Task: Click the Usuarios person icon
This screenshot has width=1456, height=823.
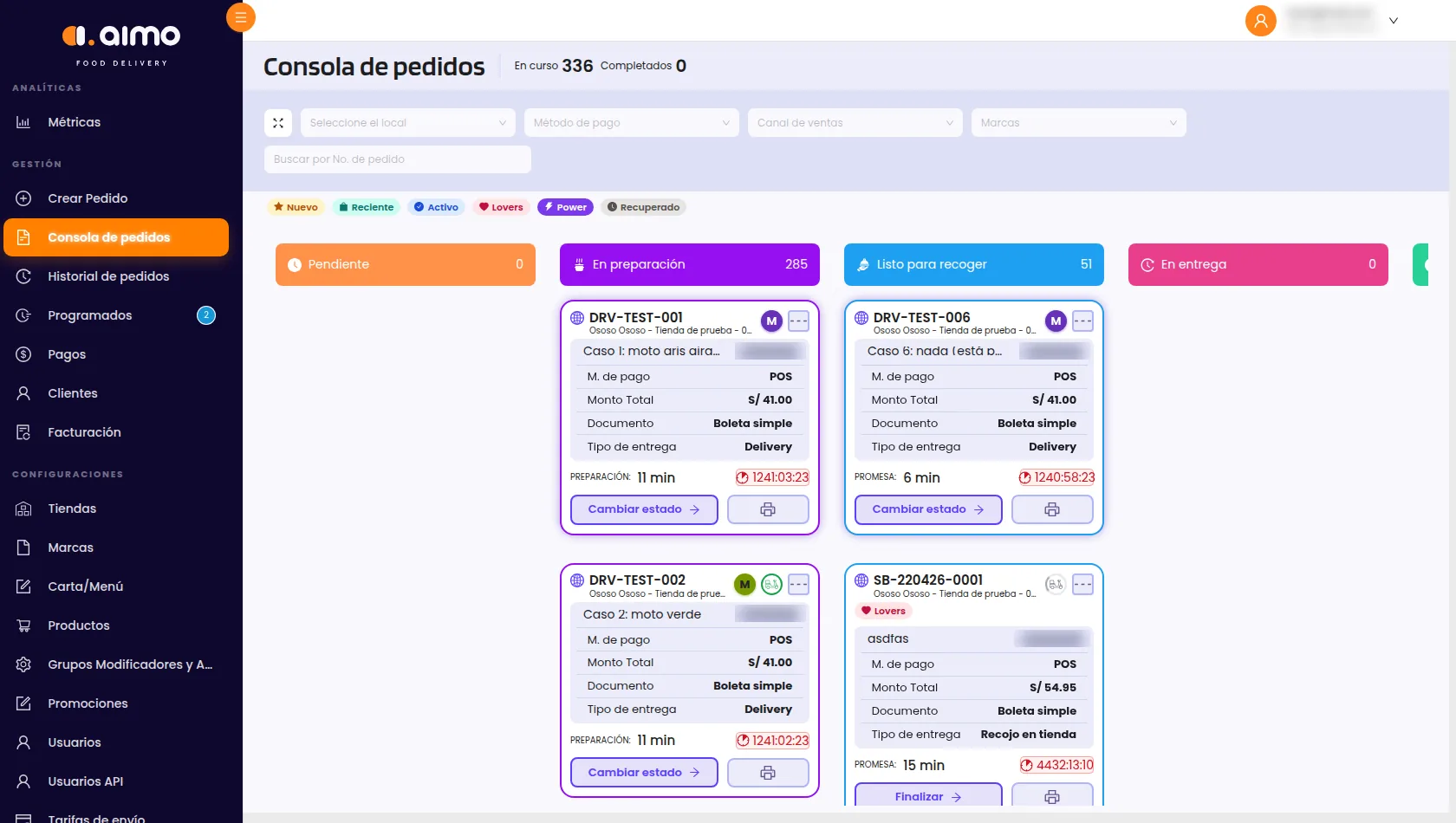Action: [23, 742]
